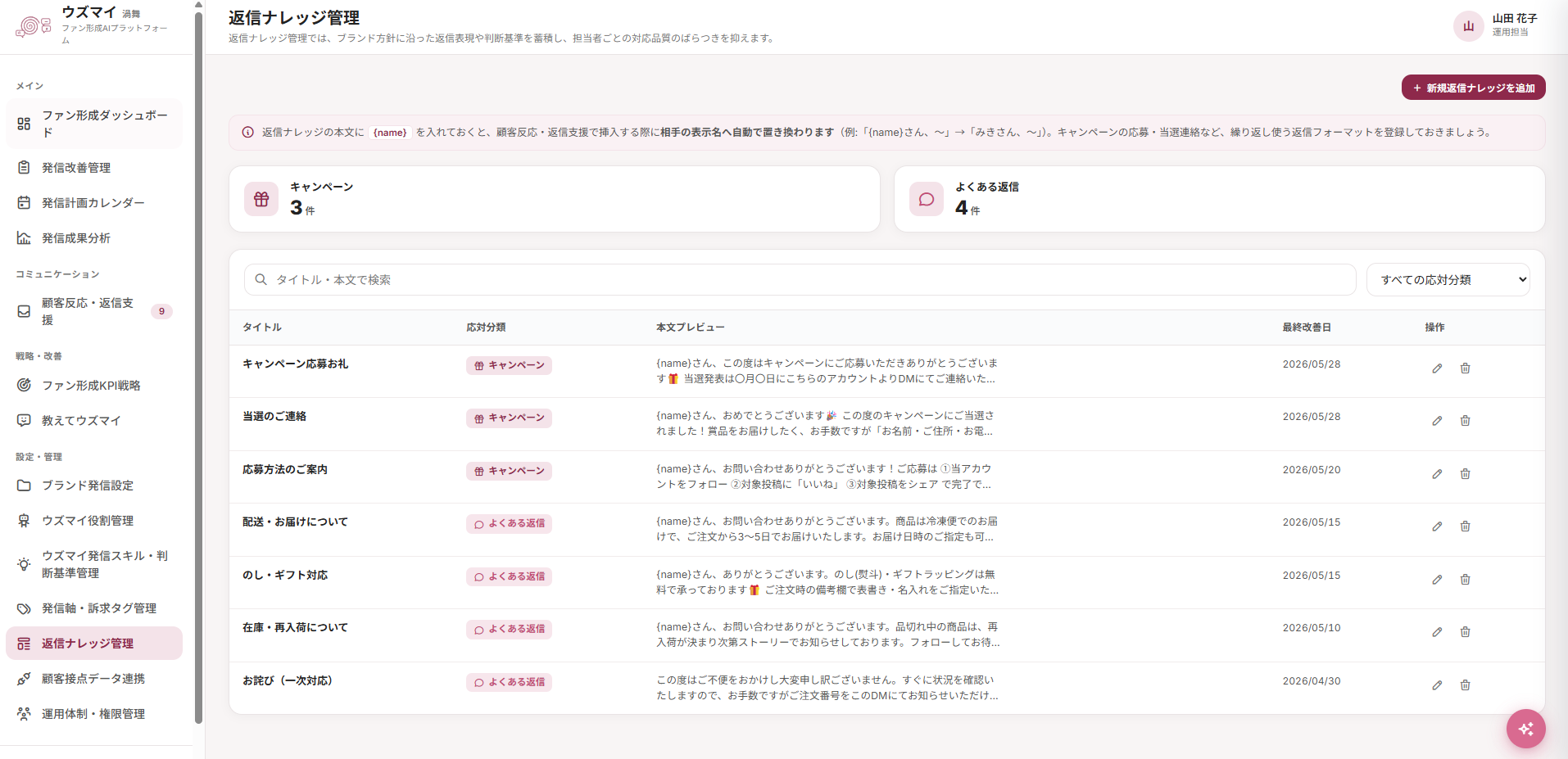
Task: Go to ファン形成KPI戦略
Action: (94, 386)
